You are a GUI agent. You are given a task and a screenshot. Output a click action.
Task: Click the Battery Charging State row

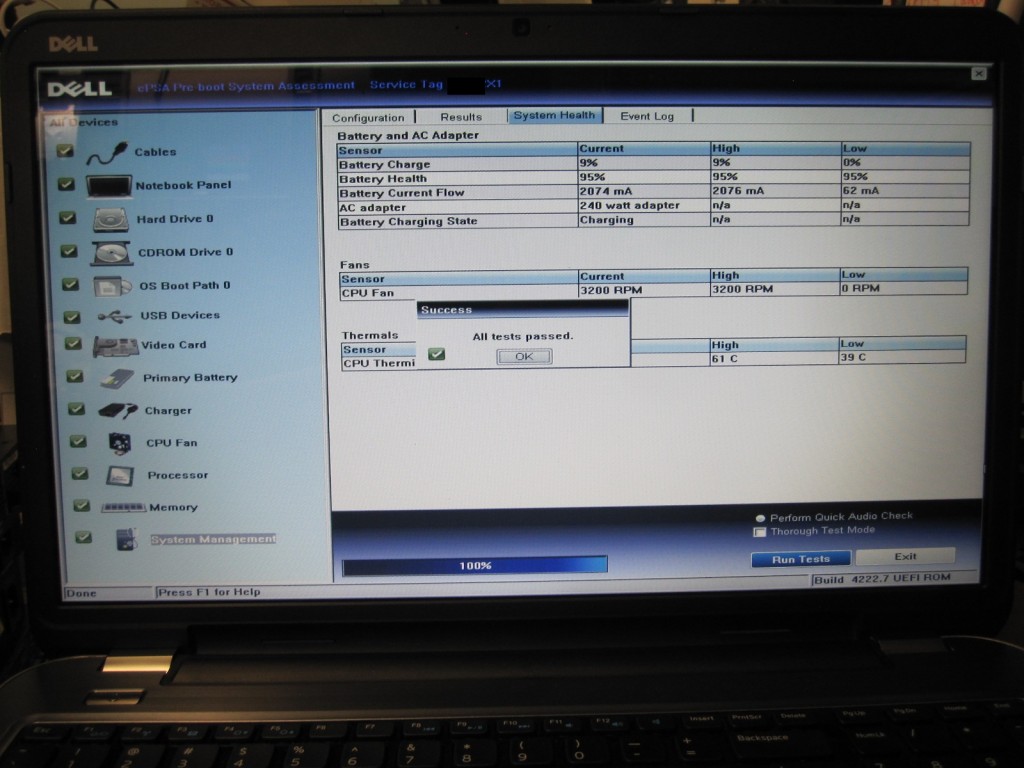(653, 221)
